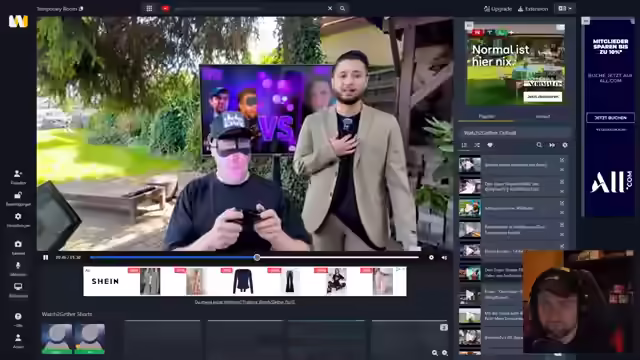640x360 pixels.
Task: Click JETZT BUCHEN in the ALL.com ad
Action: (610, 118)
